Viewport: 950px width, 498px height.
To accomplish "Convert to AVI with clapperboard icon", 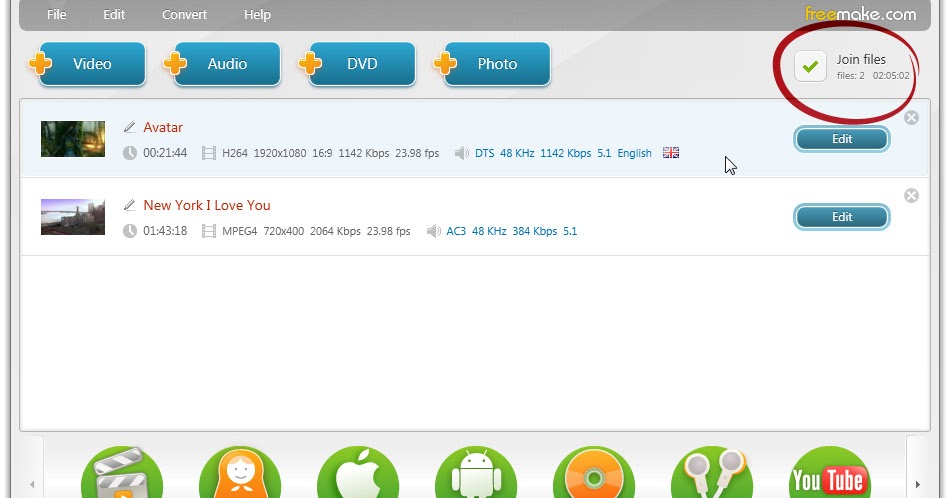I will click(122, 473).
